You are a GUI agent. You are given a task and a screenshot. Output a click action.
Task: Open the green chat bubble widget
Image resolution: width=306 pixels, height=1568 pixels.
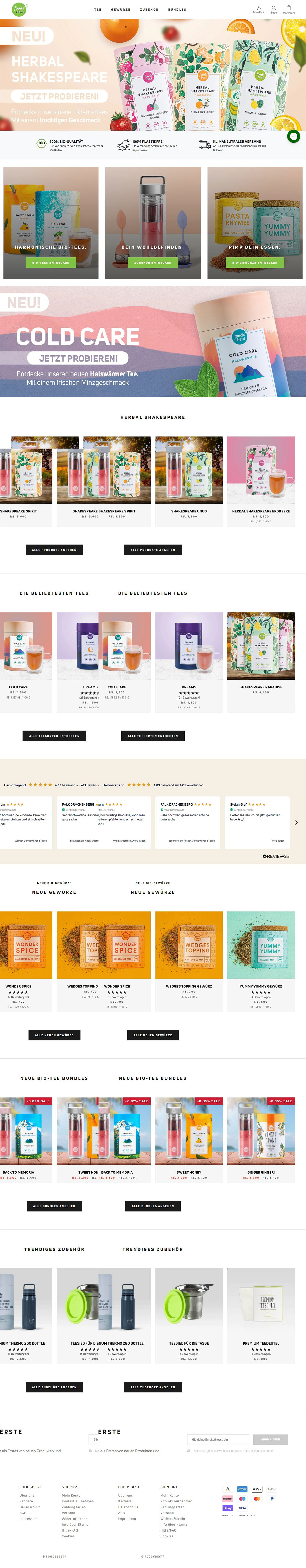coord(293,136)
